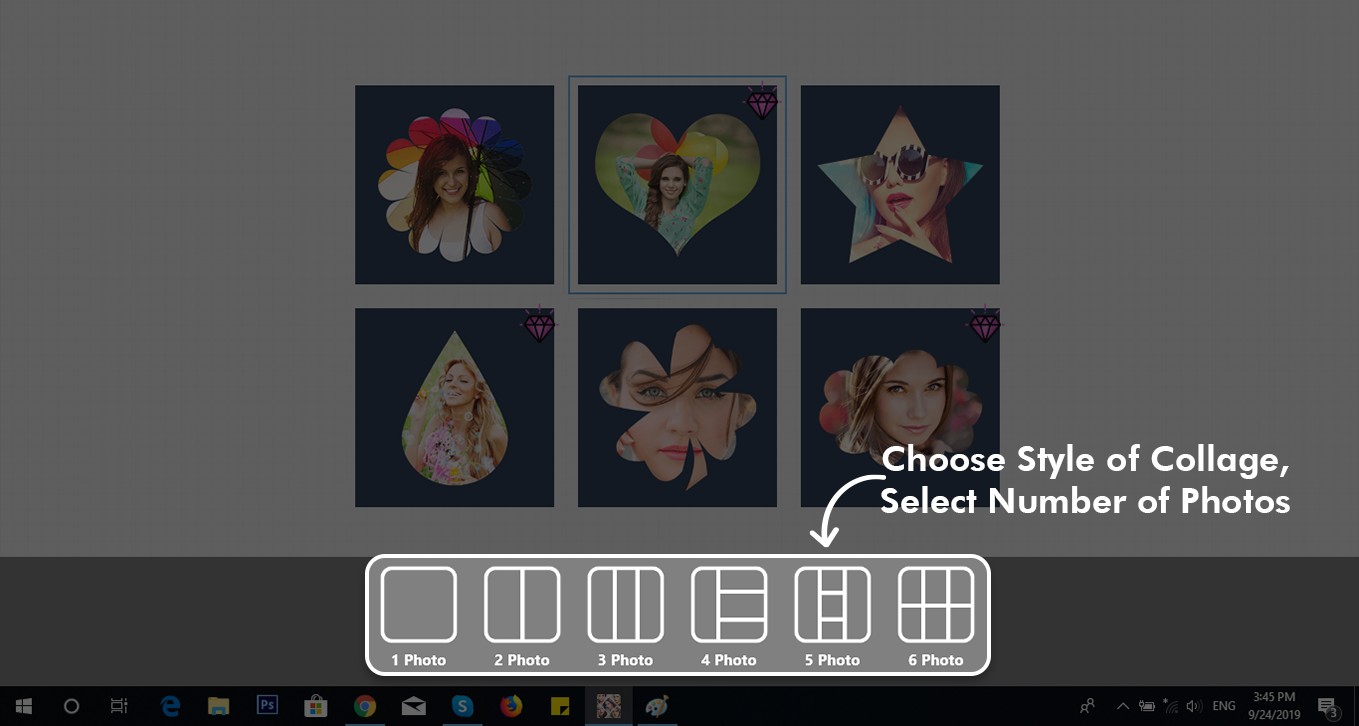Select the four-leaf clover shape frame
The height and width of the screenshot is (726, 1359).
pyautogui.click(x=677, y=407)
